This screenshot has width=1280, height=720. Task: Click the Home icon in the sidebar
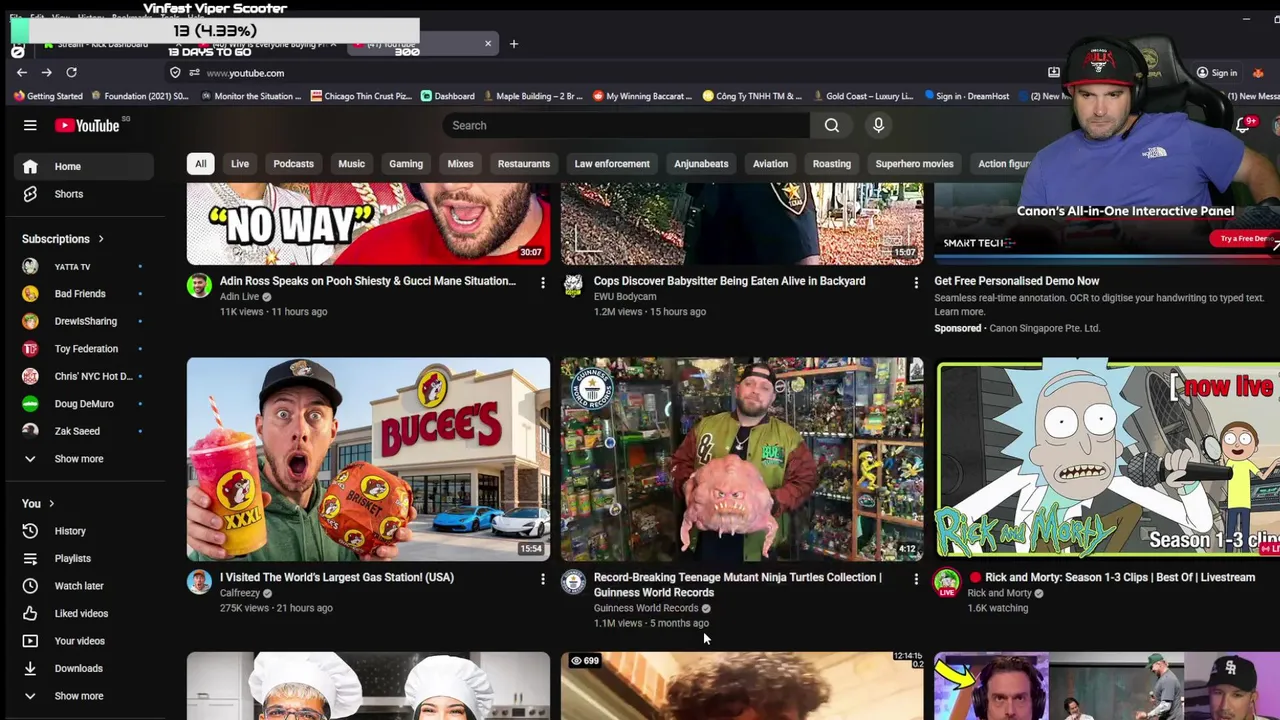30,166
